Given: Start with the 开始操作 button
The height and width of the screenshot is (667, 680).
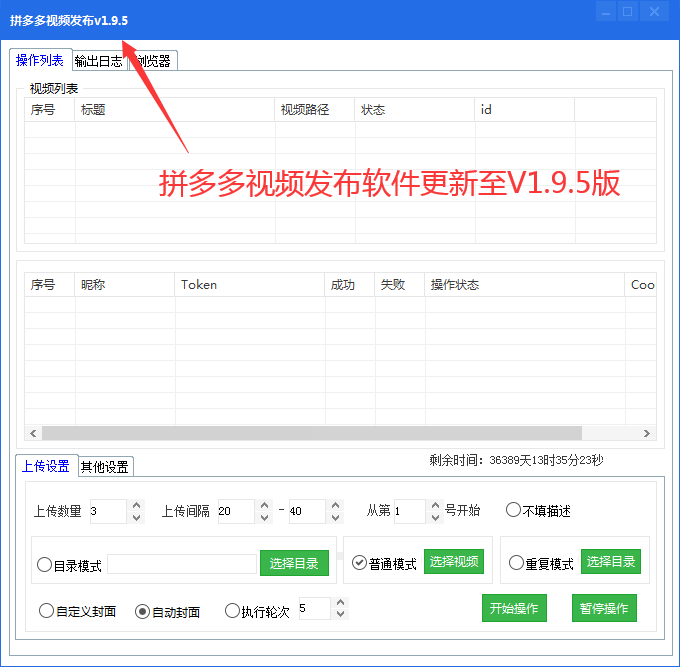Looking at the screenshot, I should coord(514,608).
